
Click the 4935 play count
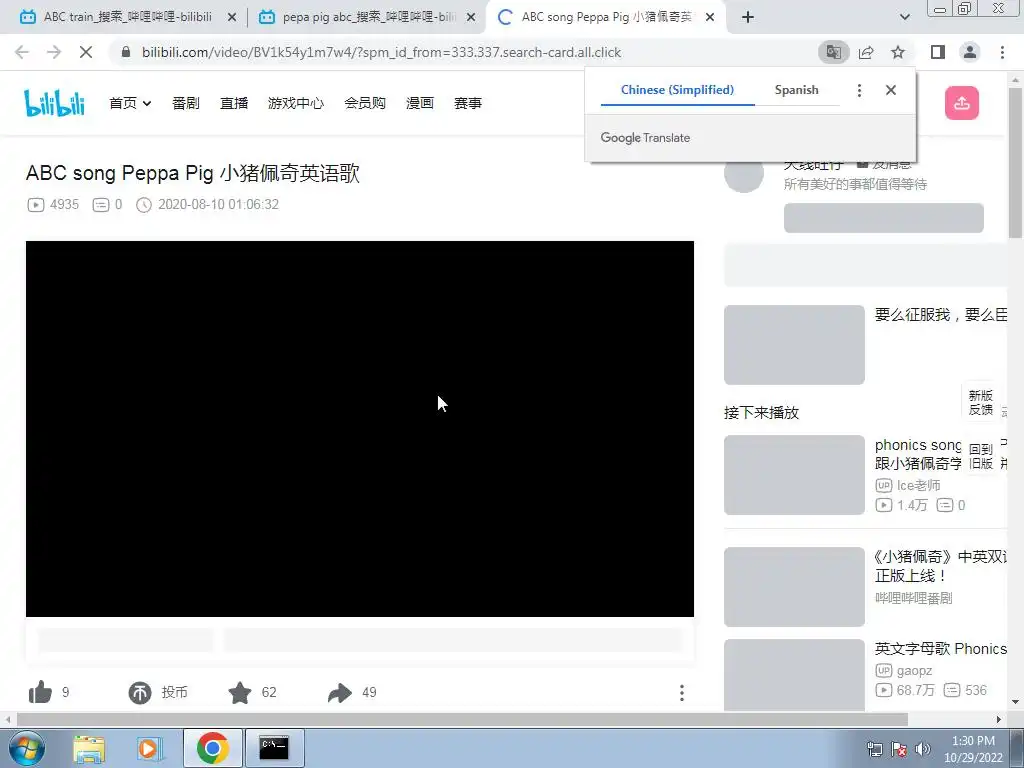(x=64, y=204)
